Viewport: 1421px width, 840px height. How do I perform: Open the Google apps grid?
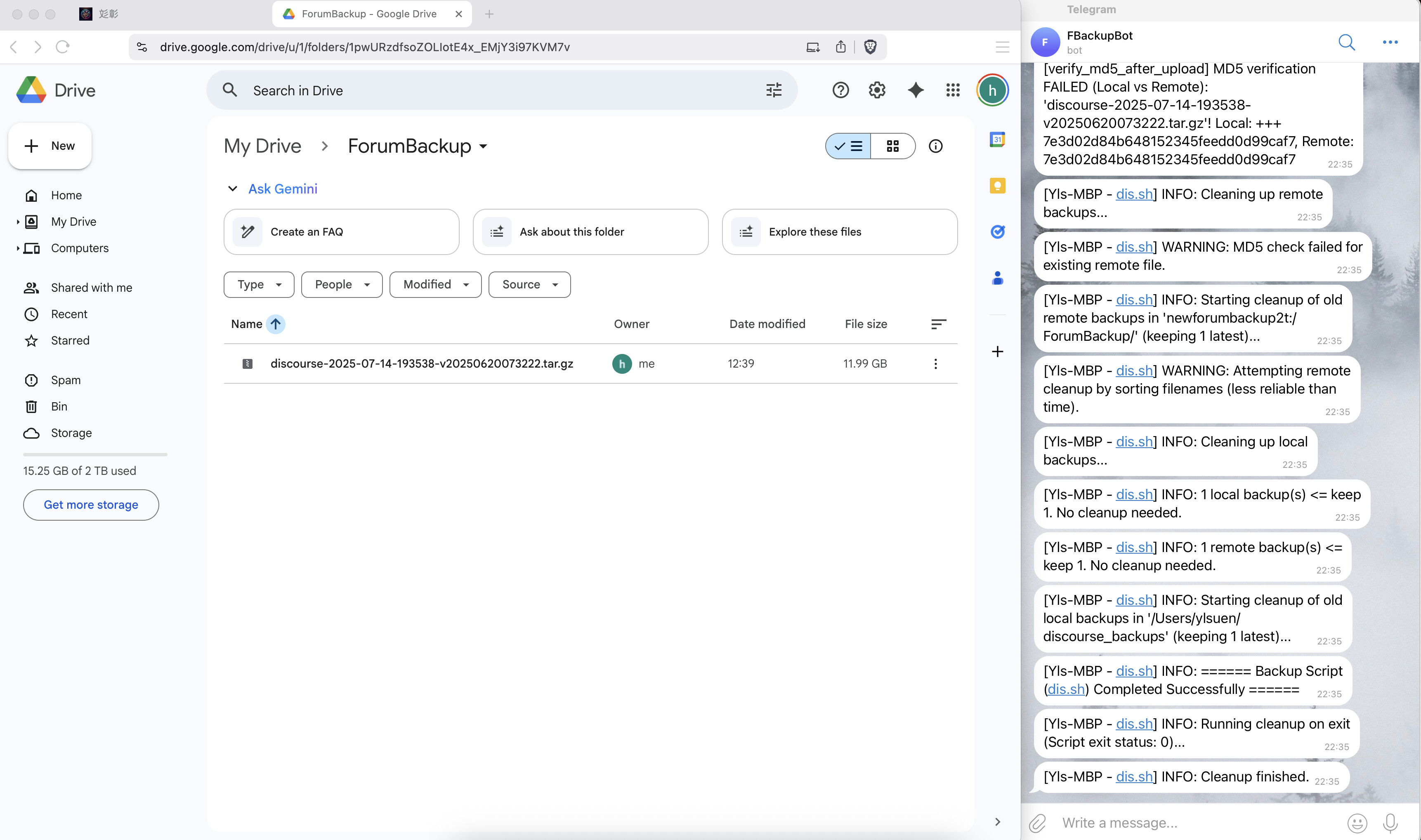point(953,90)
